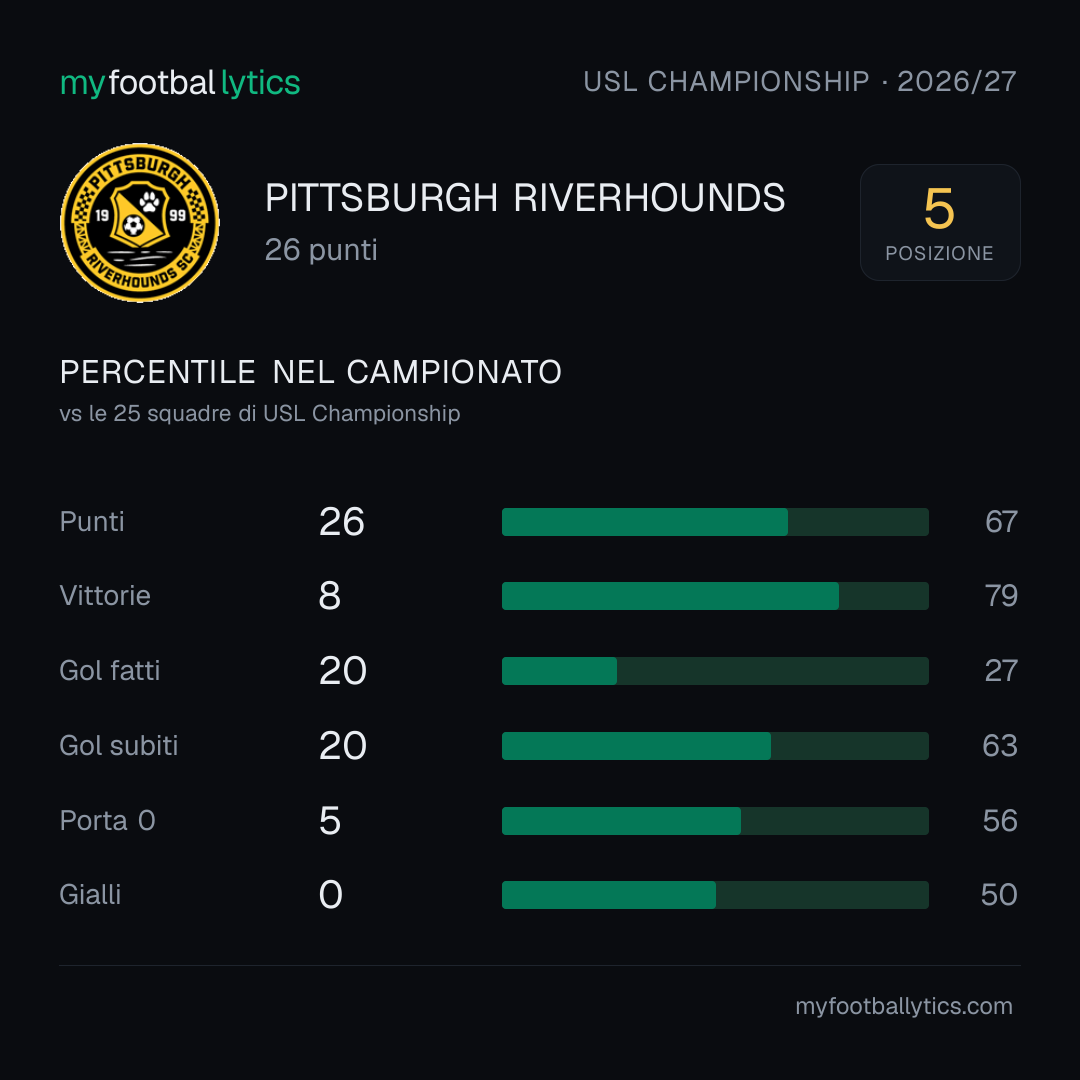Click the Gol subiti percentile number 63
This screenshot has width=1080, height=1080.
(1000, 746)
